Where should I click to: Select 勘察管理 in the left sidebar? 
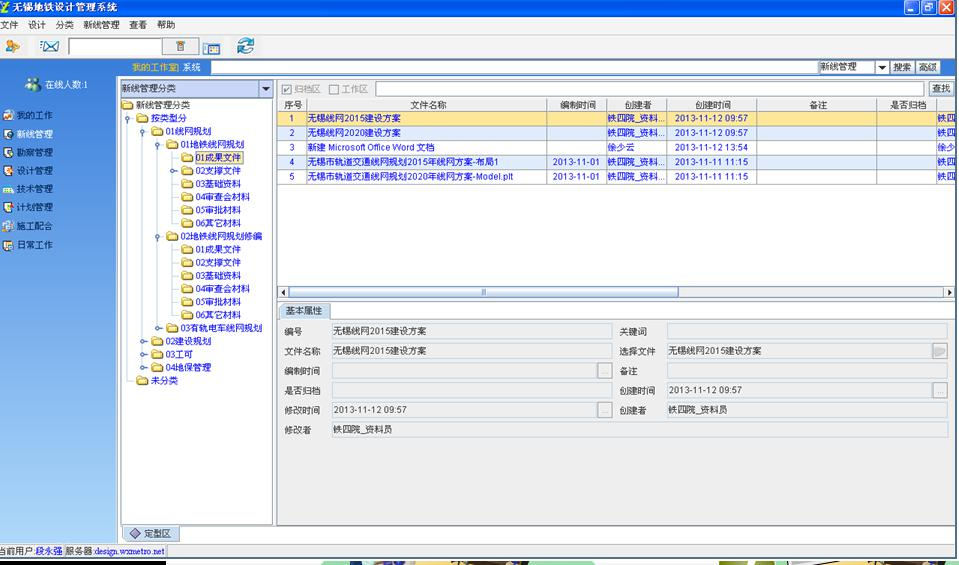click(34, 153)
